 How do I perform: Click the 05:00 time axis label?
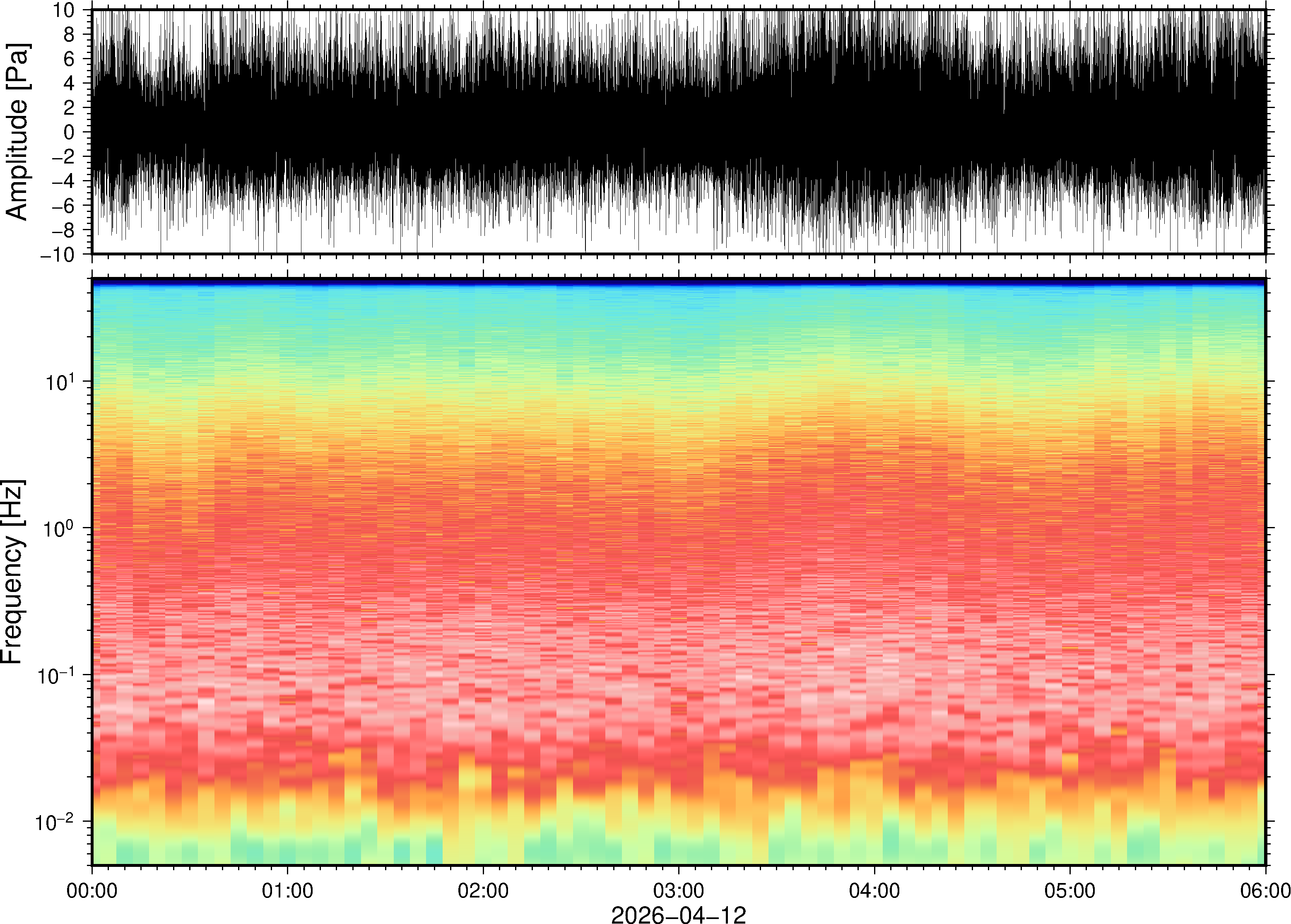coord(1069,890)
